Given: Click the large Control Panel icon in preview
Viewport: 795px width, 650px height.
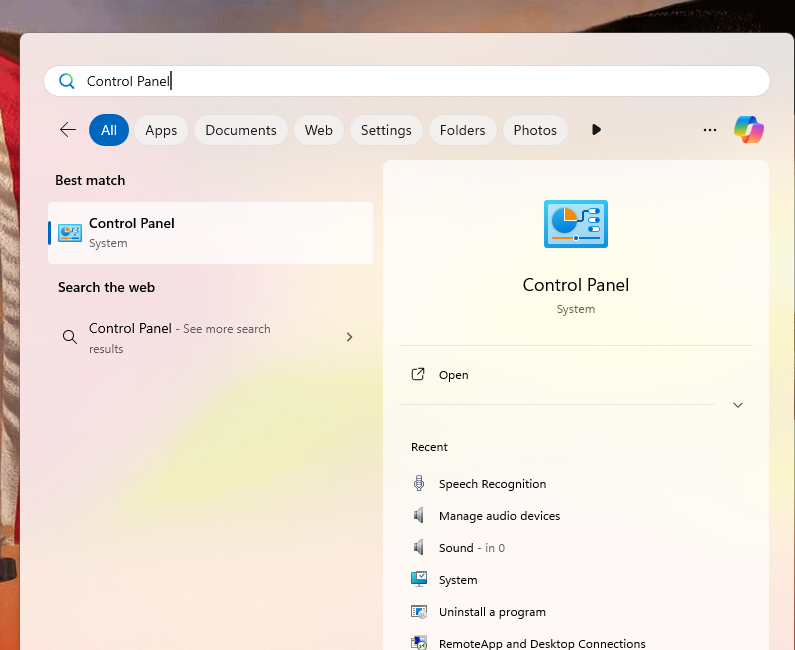Looking at the screenshot, I should [575, 224].
